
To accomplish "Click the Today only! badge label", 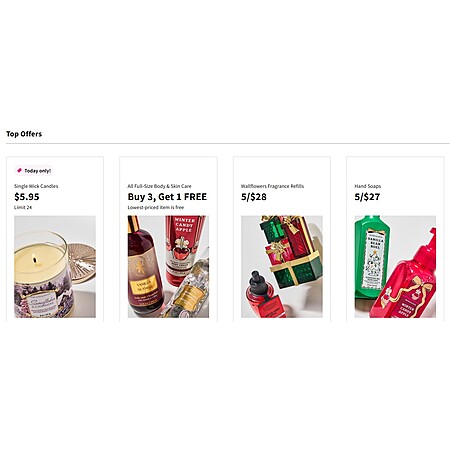I will point(38,171).
